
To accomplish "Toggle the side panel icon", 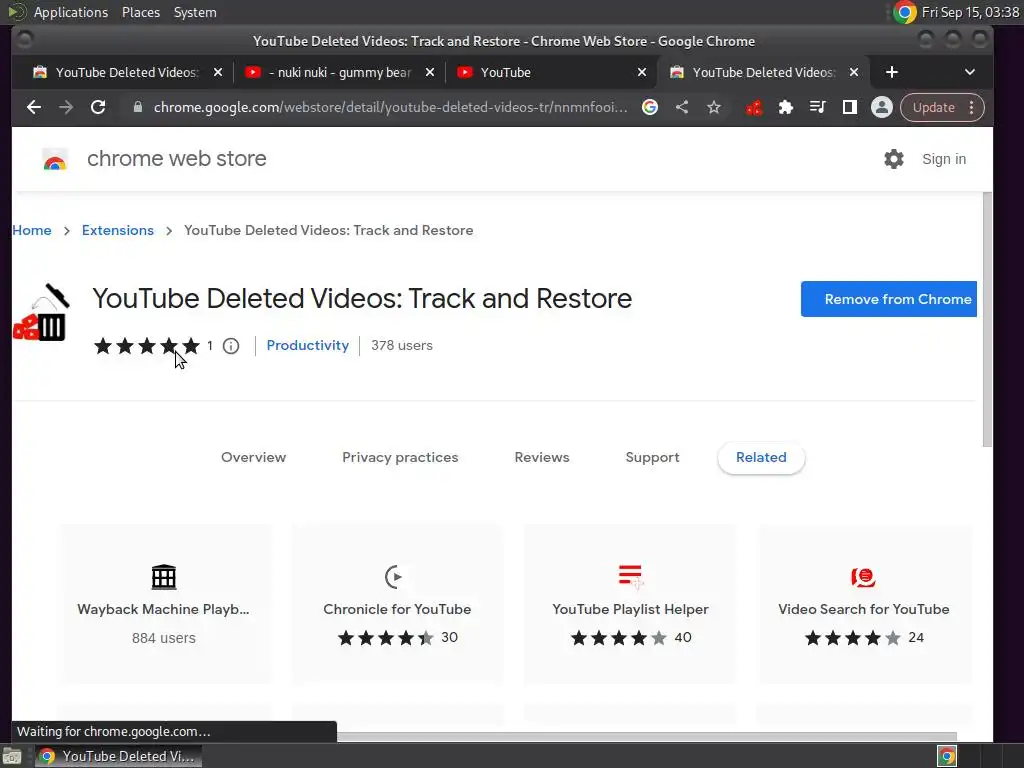I will coord(850,107).
